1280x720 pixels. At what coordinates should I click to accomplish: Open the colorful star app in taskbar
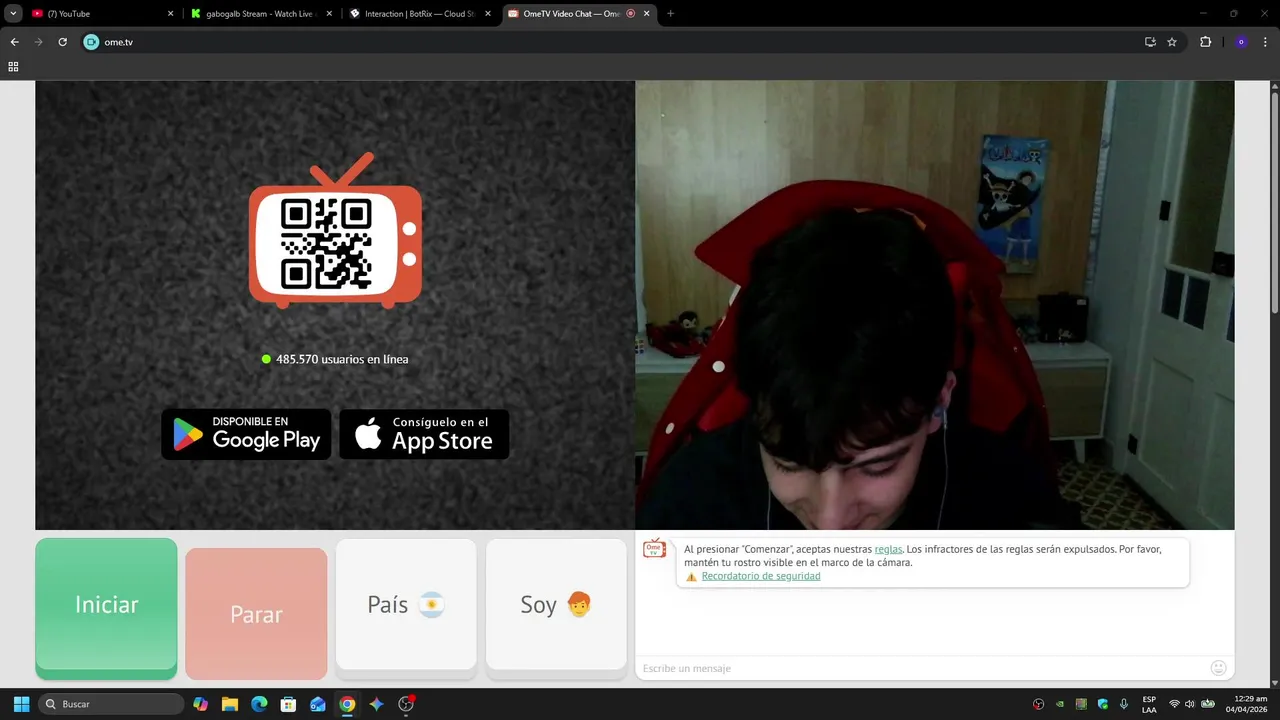[x=376, y=704]
